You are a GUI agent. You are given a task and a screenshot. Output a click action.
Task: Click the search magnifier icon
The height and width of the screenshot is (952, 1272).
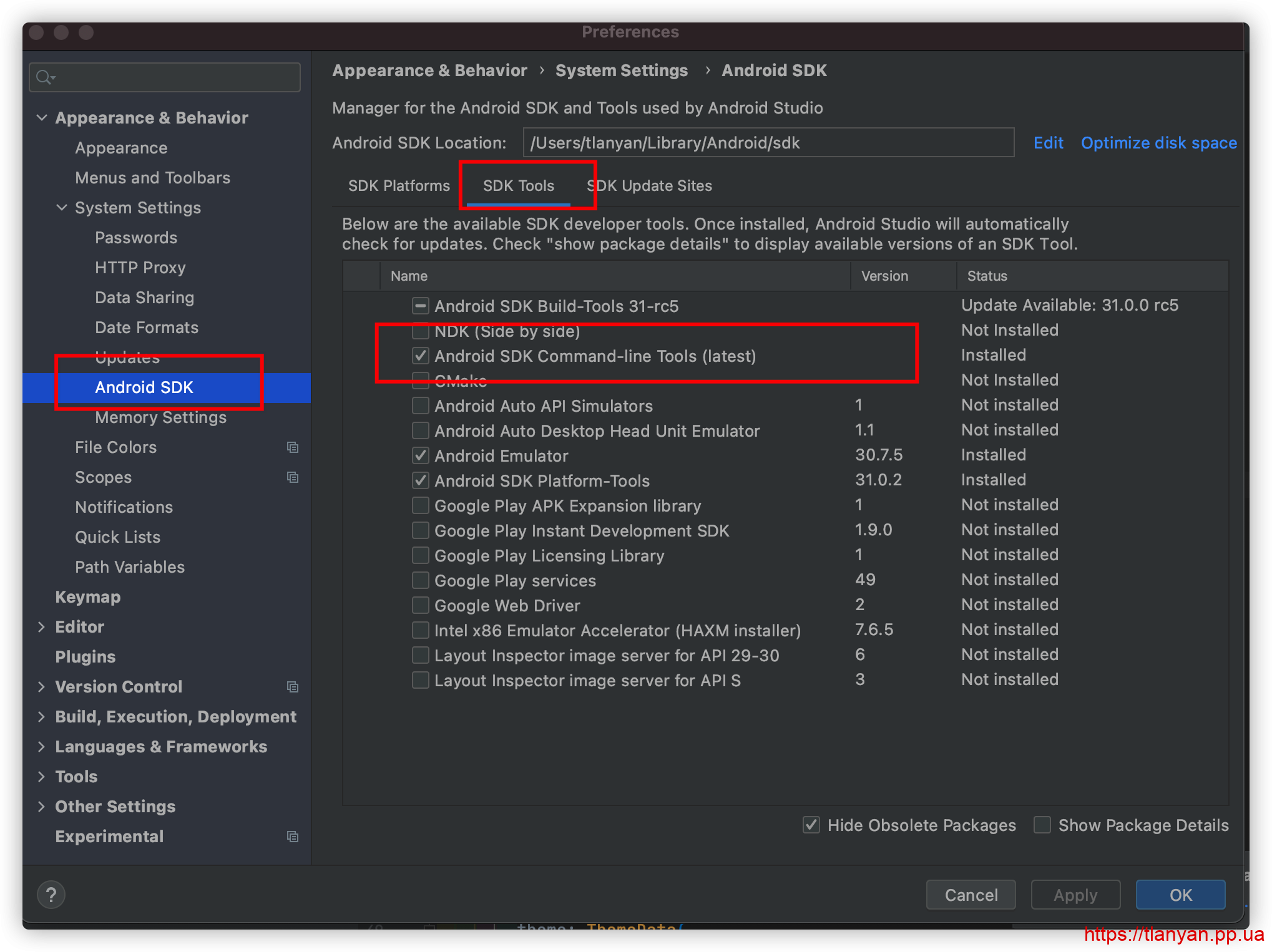point(44,77)
